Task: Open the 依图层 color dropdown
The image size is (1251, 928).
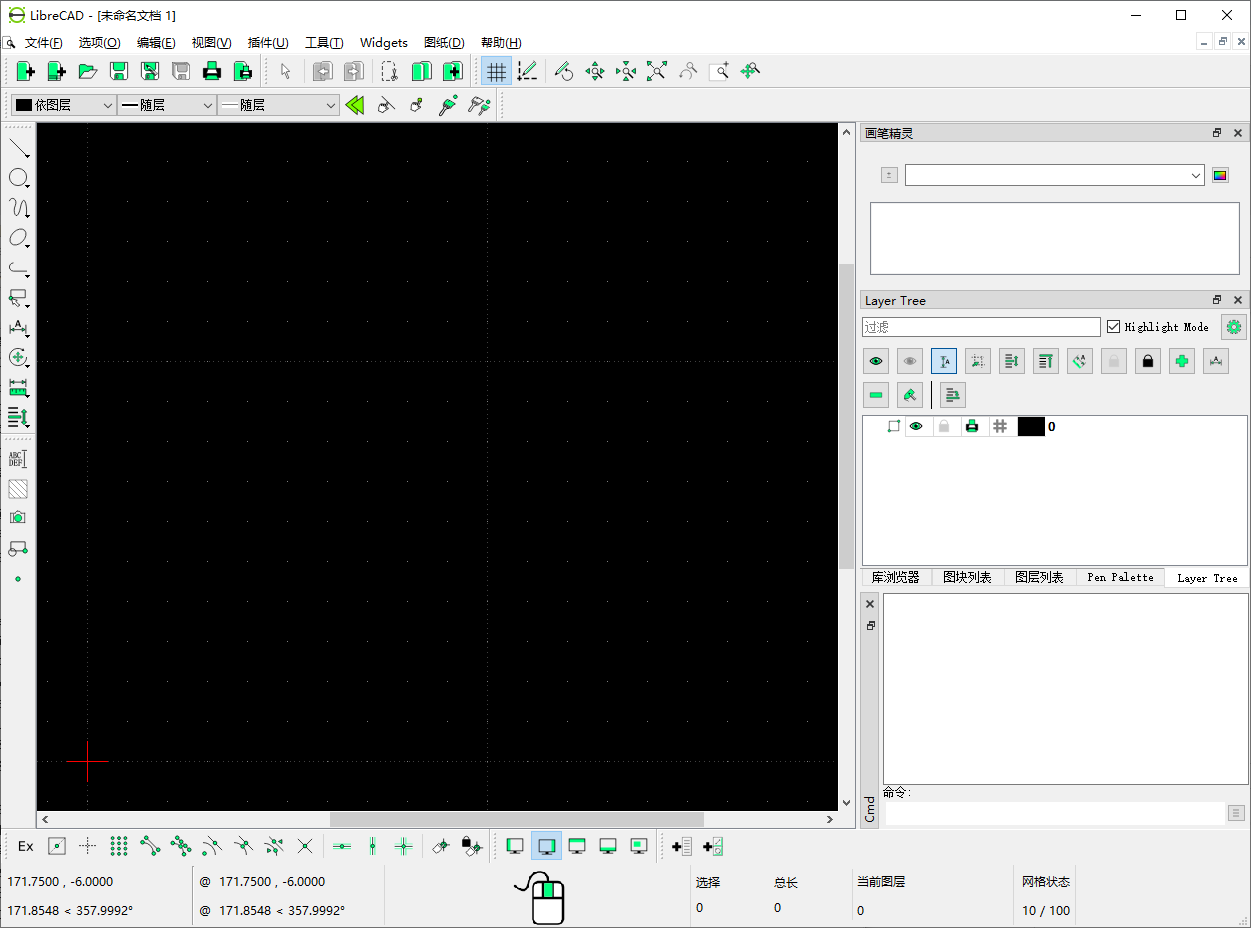Action: [64, 105]
